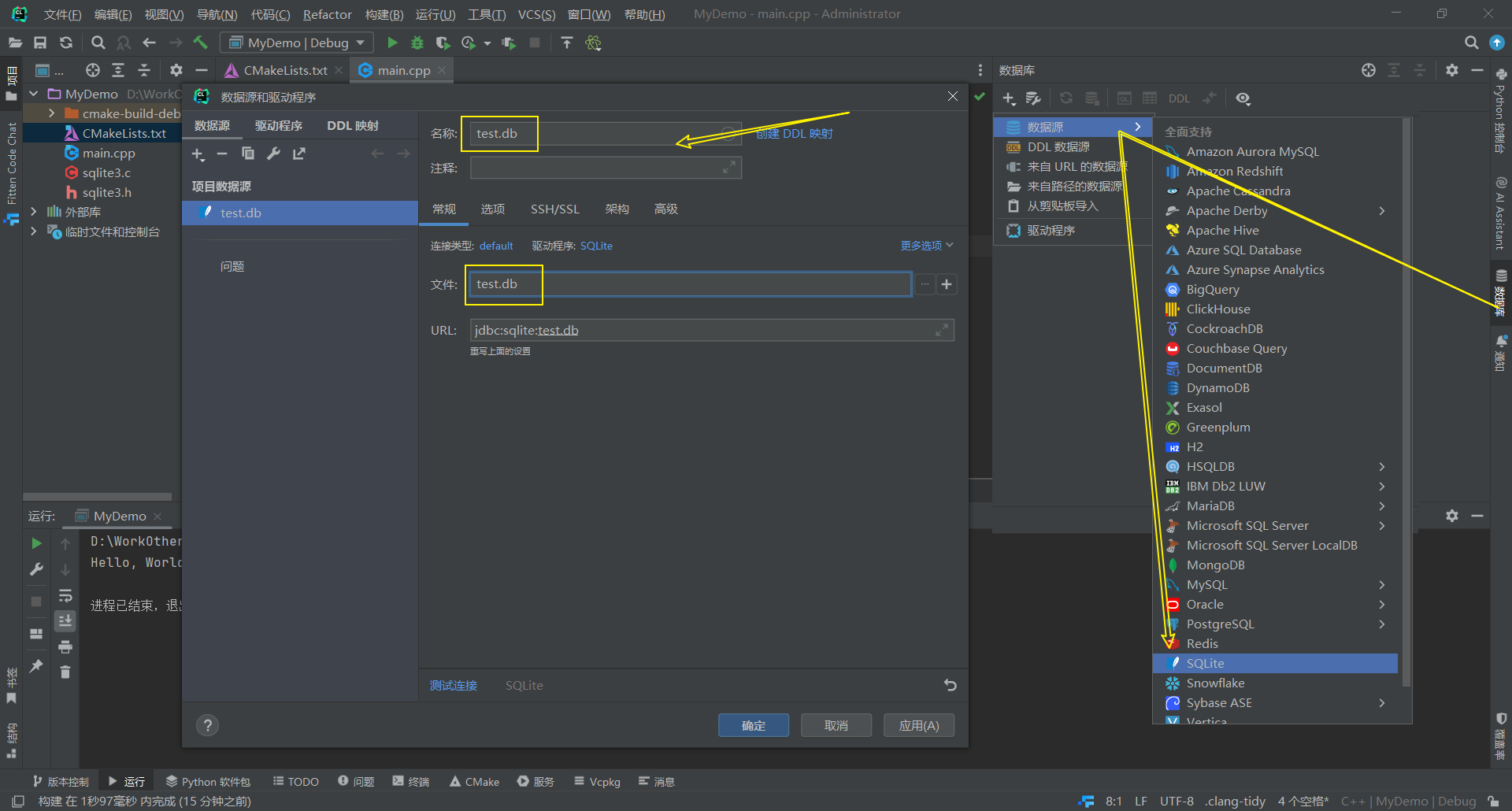Switch to the 驱动程序 tab in dialog

point(279,126)
